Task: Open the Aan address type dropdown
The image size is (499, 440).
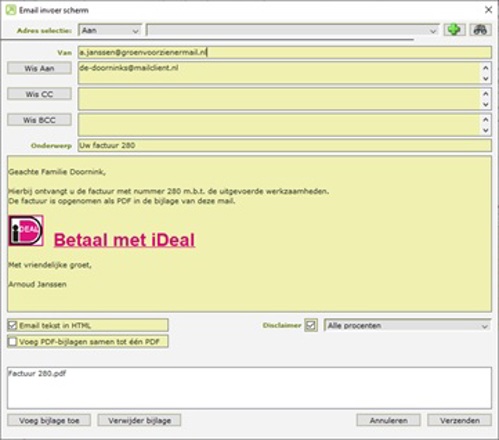Action: pos(109,30)
